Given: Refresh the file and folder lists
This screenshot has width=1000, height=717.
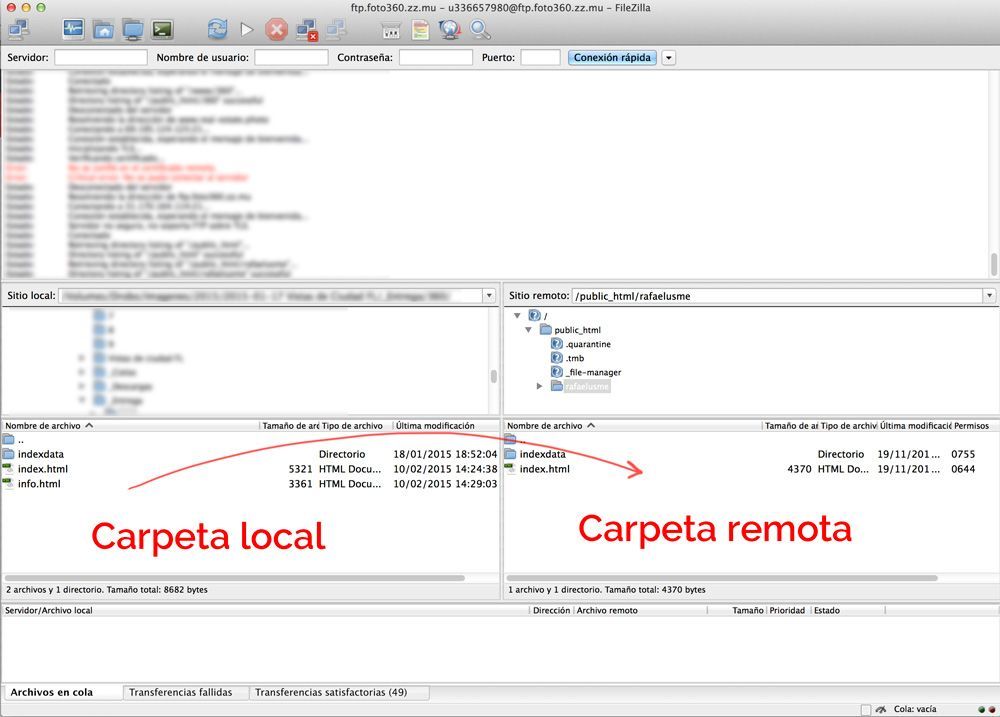Looking at the screenshot, I should pos(217,29).
